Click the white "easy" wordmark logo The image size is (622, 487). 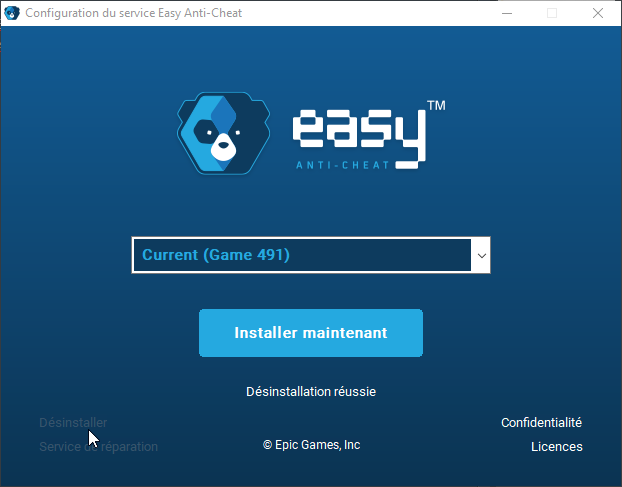(x=357, y=130)
